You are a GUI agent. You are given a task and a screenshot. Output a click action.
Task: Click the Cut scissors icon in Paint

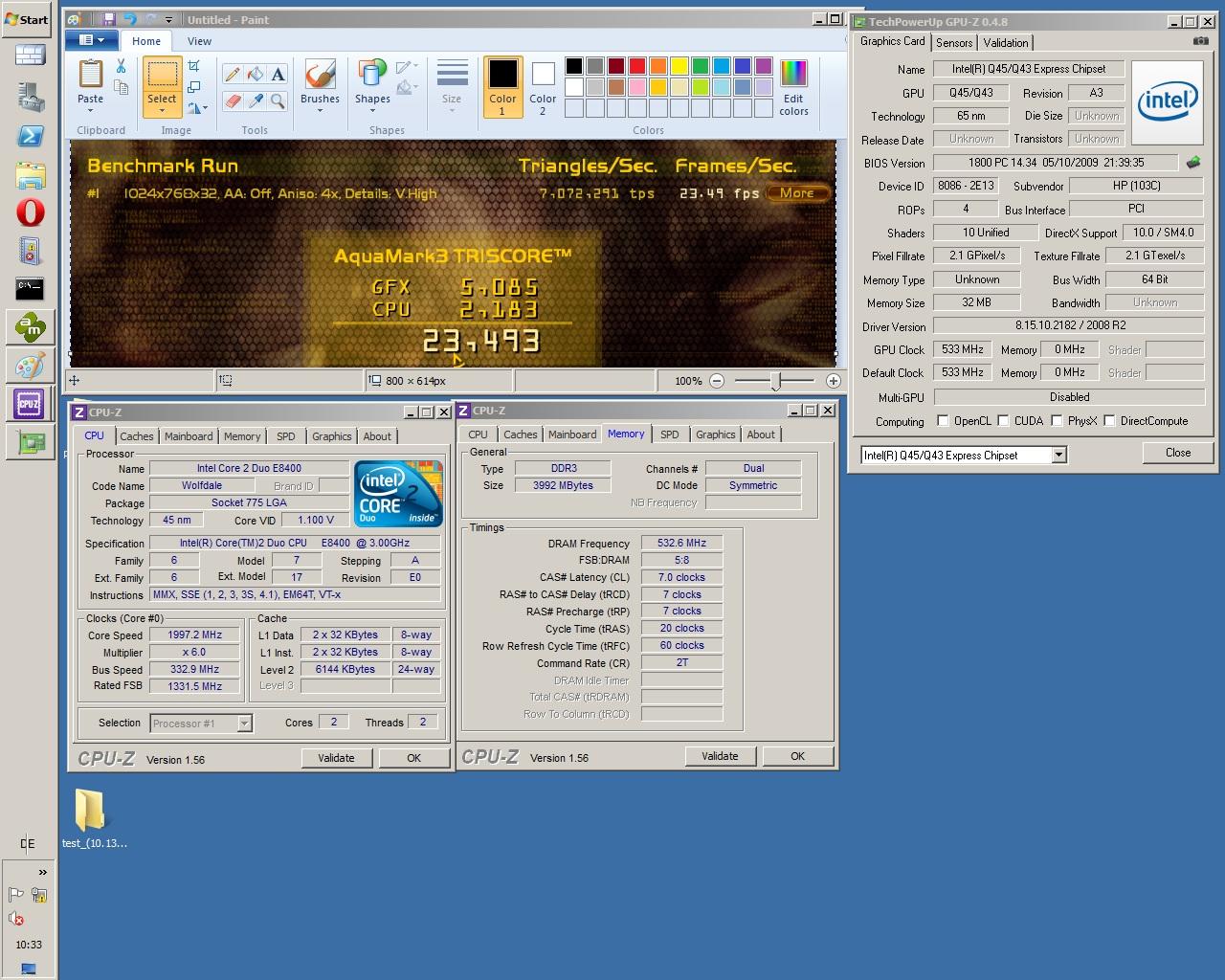coord(121,66)
